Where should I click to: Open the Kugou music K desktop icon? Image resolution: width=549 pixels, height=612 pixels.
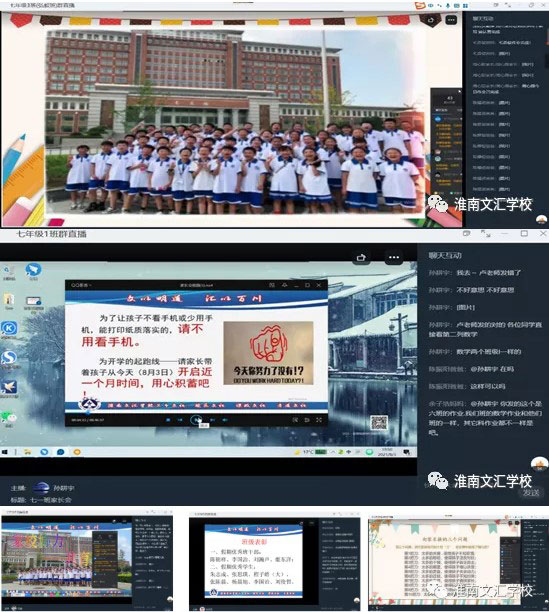9,329
